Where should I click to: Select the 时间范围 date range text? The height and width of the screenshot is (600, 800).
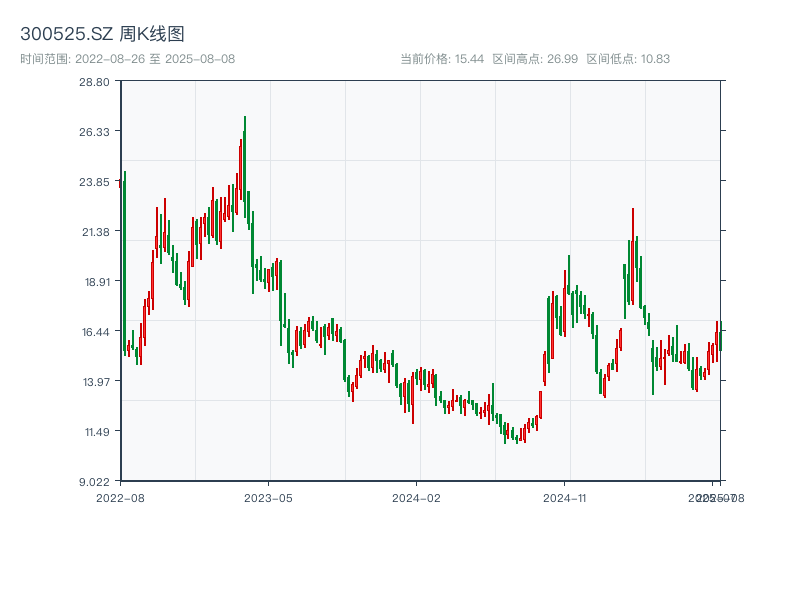point(127,59)
